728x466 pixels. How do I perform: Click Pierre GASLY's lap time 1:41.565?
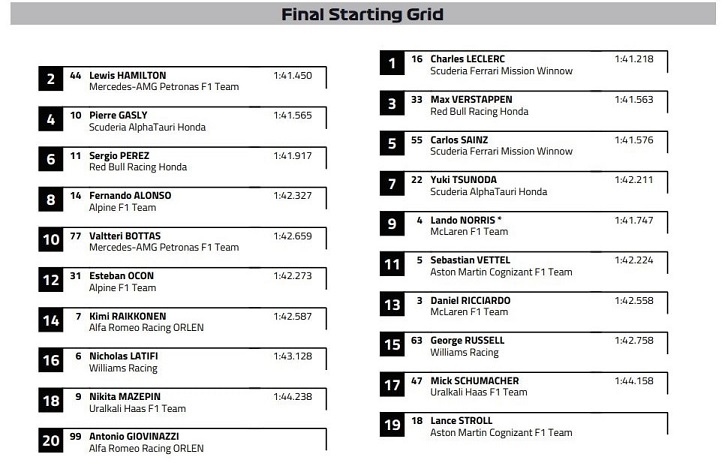(292, 115)
